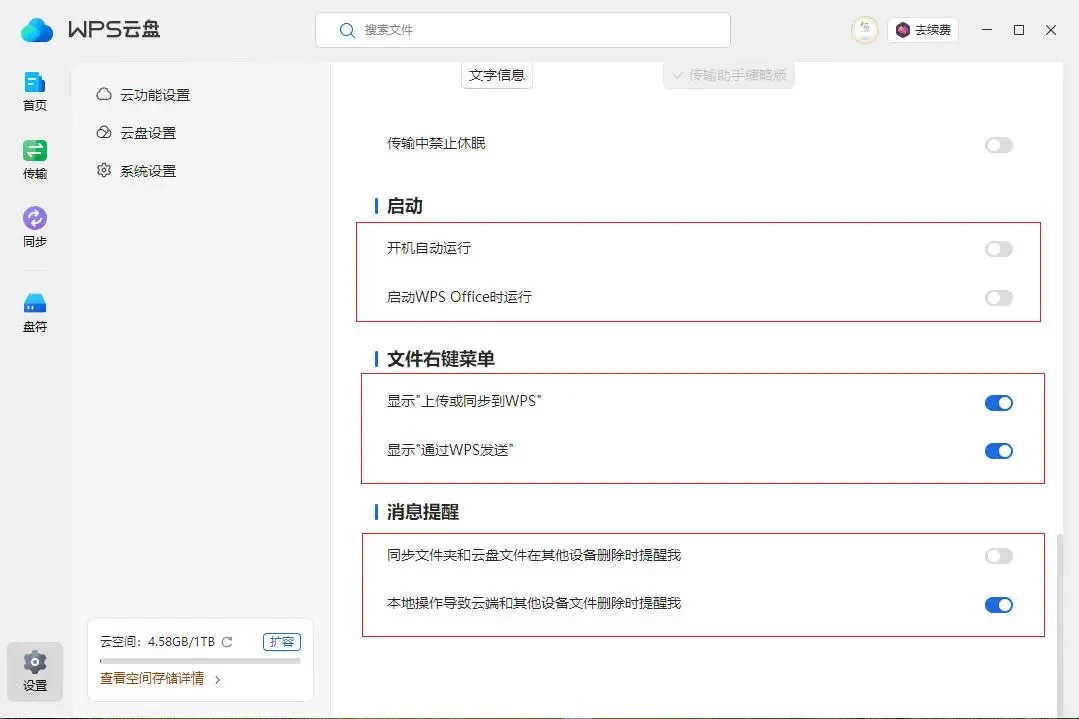Enable 启动WPS Office时运行 switch
Viewport: 1079px width, 719px height.
[x=998, y=298]
